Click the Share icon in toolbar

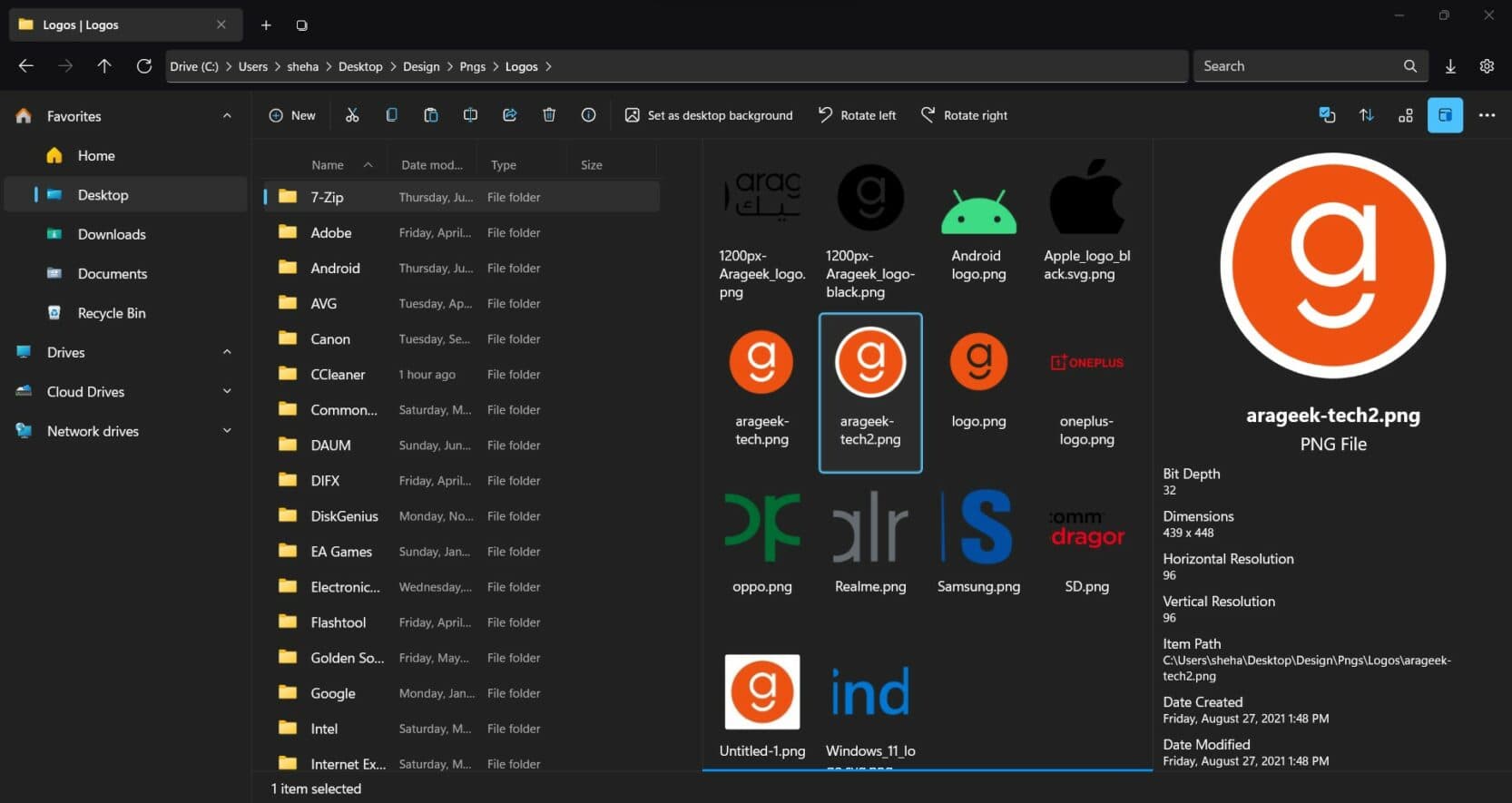[510, 115]
